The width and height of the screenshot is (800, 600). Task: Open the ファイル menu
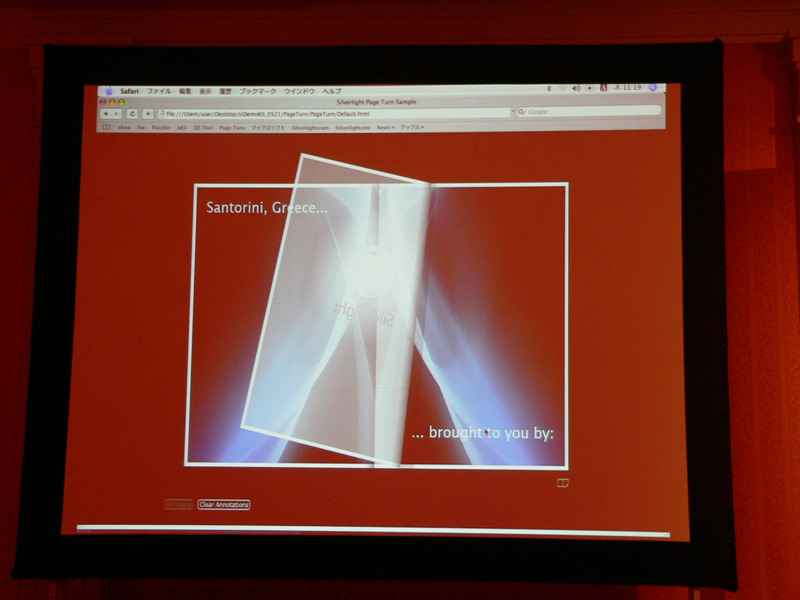[x=159, y=91]
